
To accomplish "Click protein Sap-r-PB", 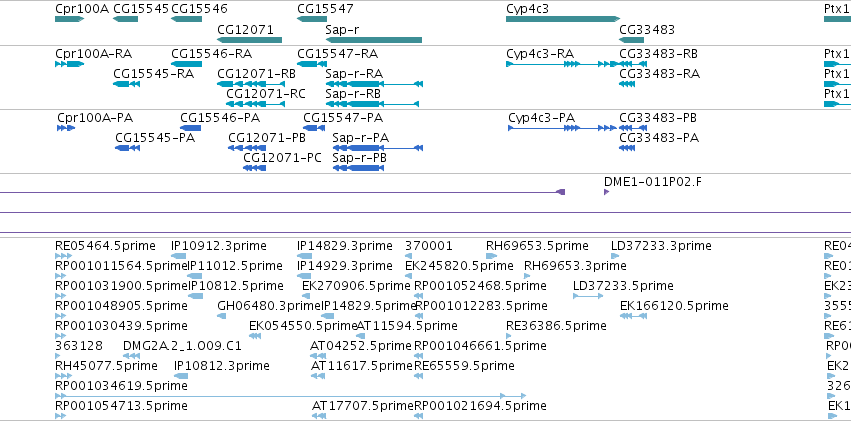I will coord(358,168).
